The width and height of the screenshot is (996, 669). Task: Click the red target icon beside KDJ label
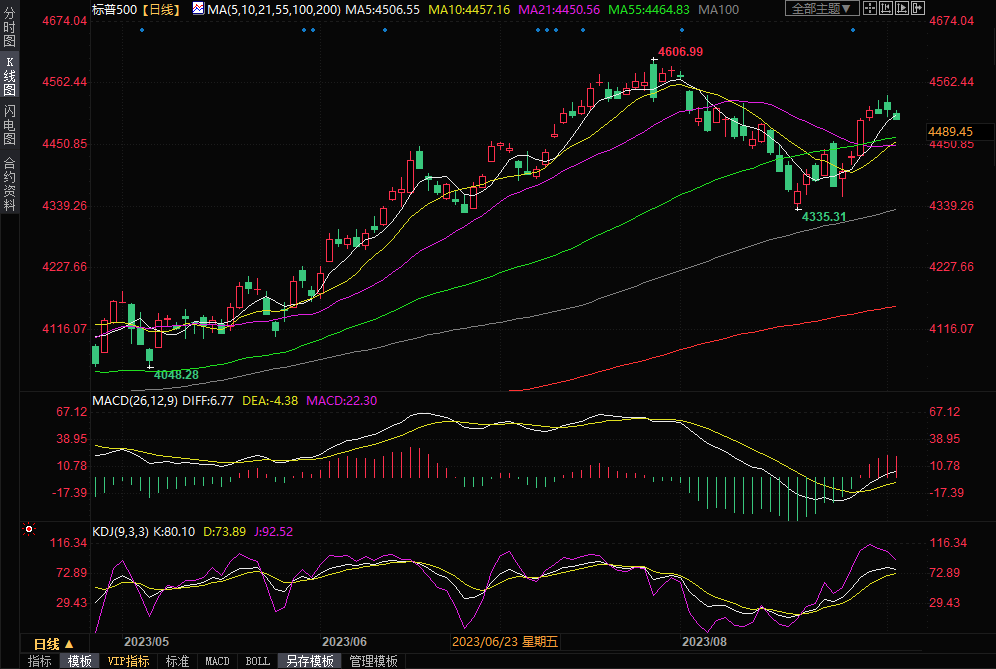[x=29, y=529]
